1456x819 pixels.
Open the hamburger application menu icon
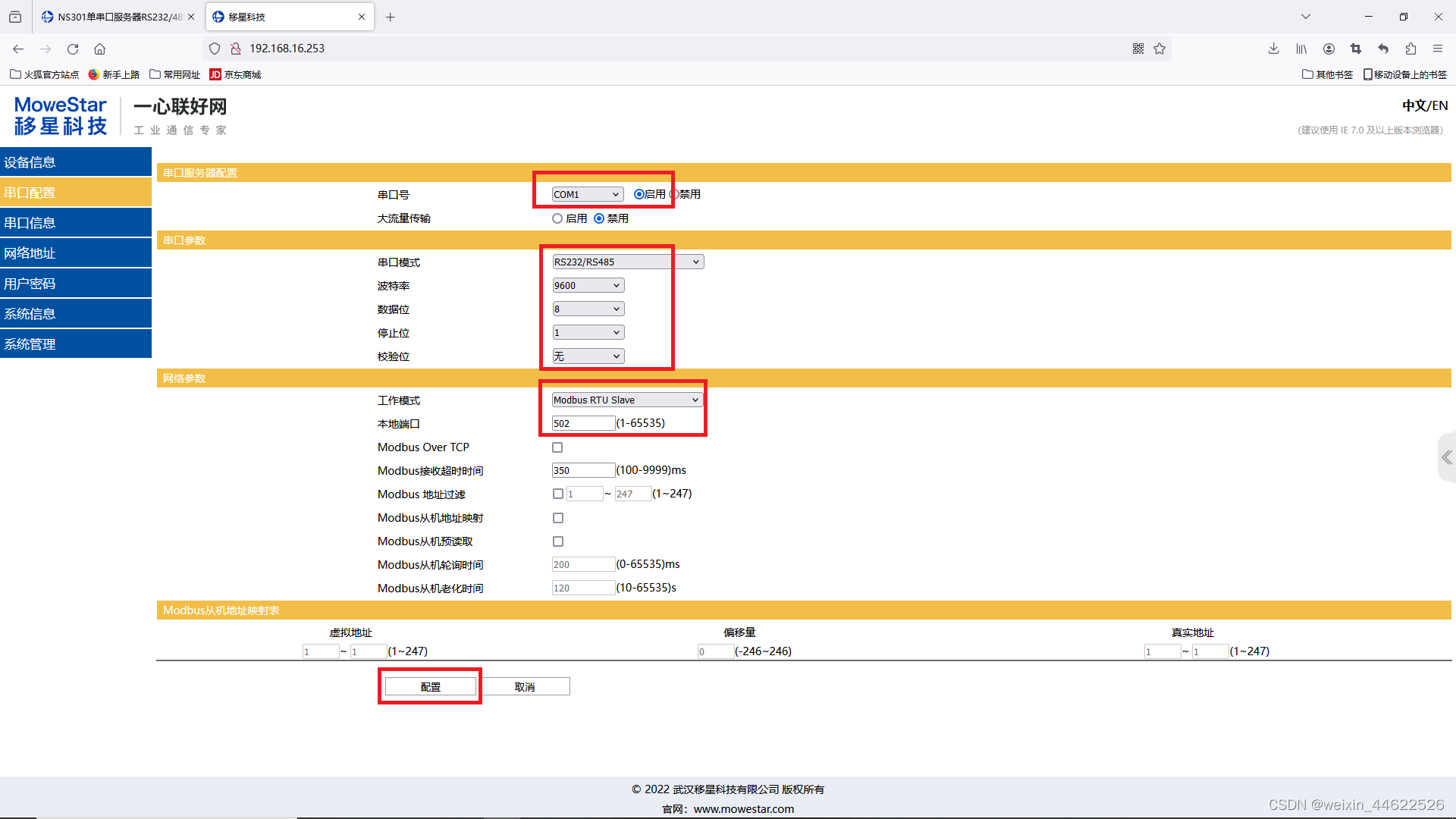pyautogui.click(x=1438, y=49)
